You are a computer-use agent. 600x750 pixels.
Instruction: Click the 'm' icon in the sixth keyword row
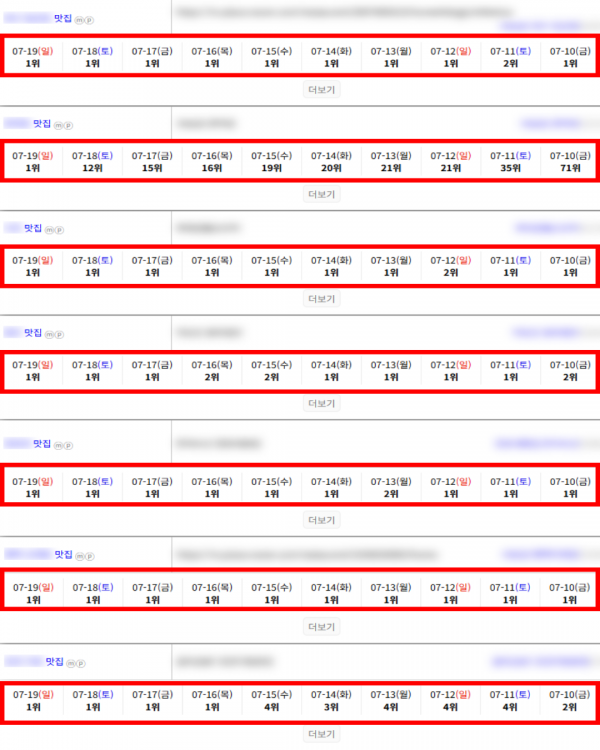[79, 556]
